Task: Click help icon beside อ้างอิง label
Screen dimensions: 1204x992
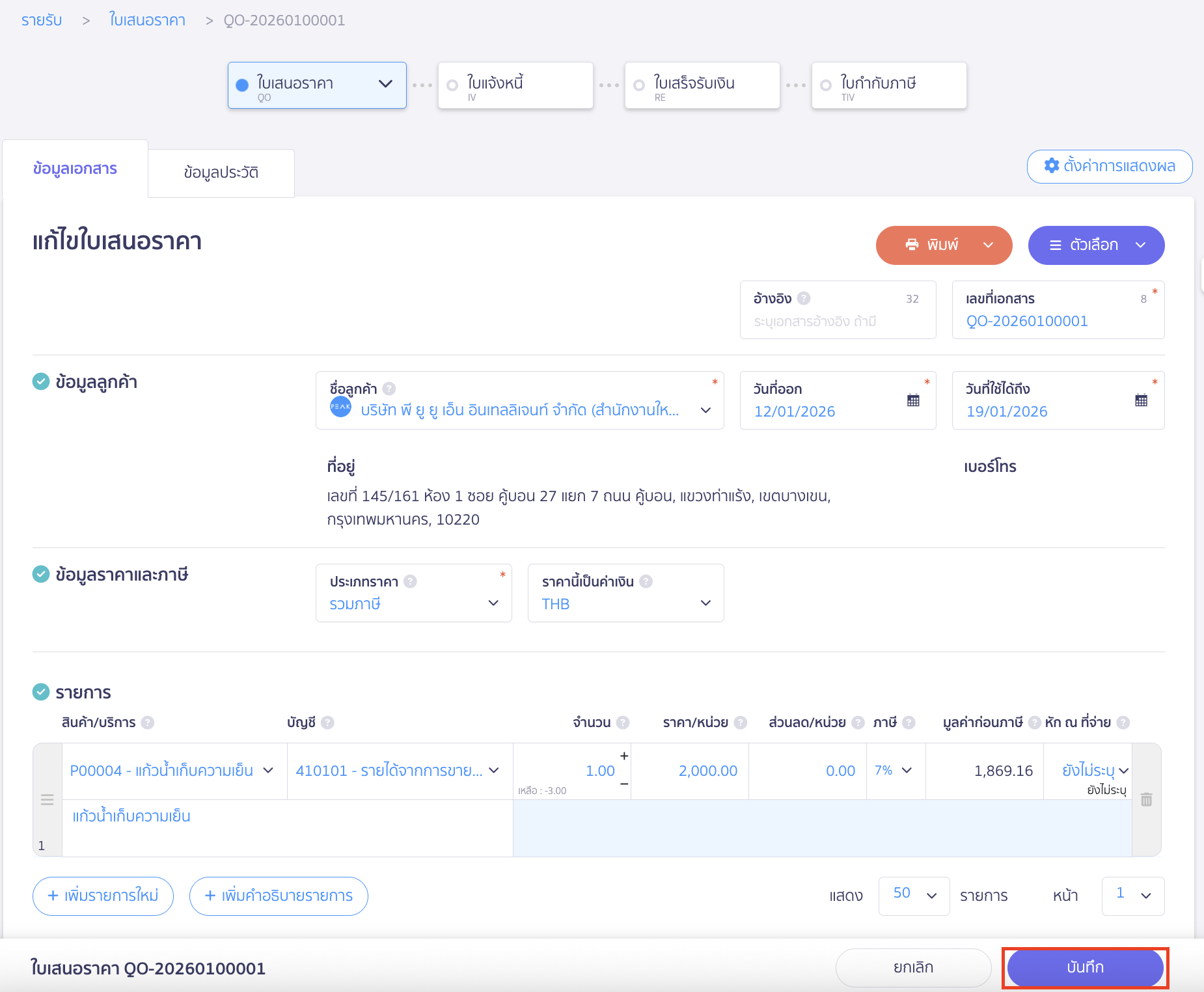Action: tap(804, 298)
